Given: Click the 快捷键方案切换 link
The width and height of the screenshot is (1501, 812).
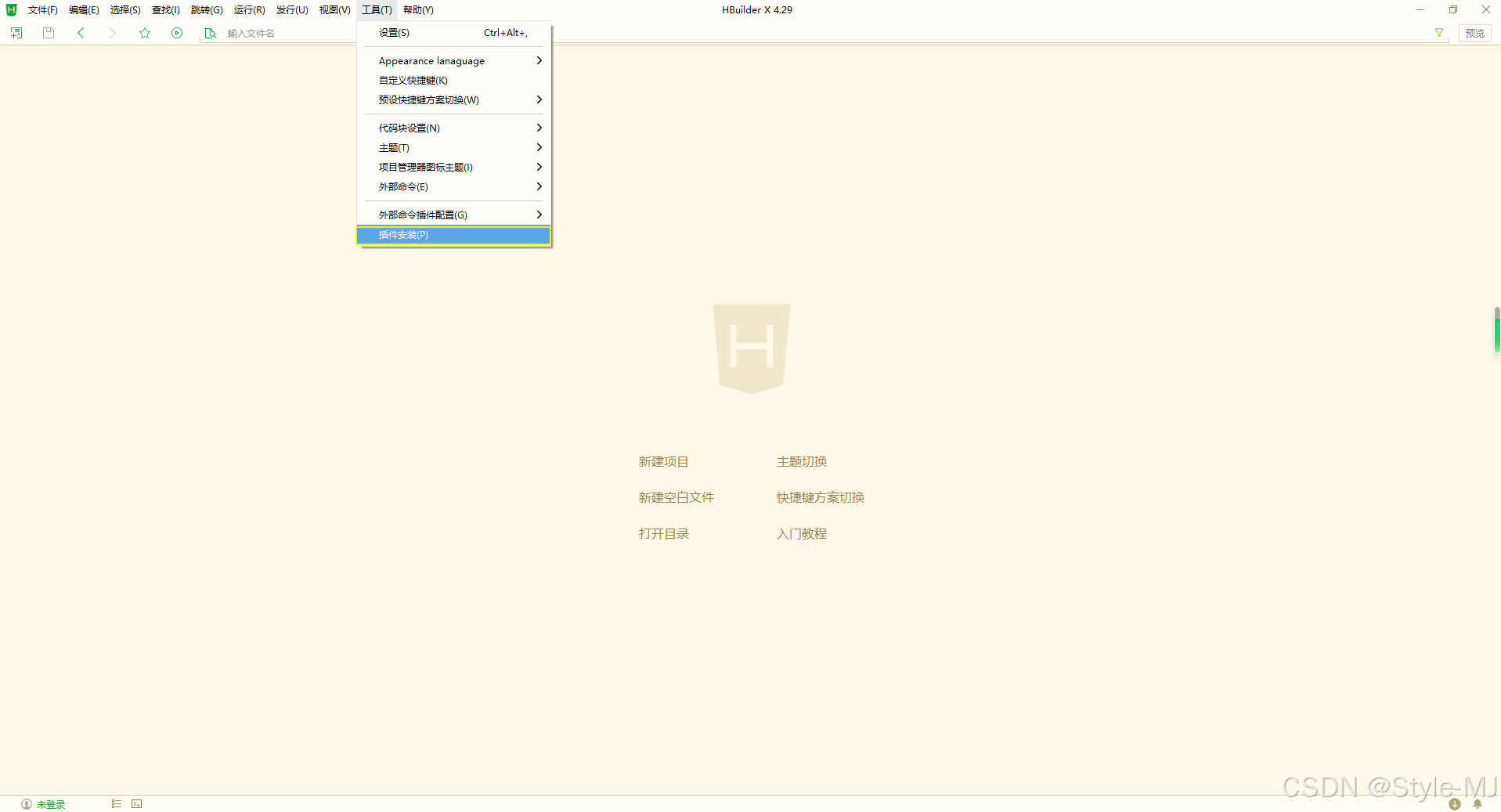Looking at the screenshot, I should pyautogui.click(x=820, y=497).
